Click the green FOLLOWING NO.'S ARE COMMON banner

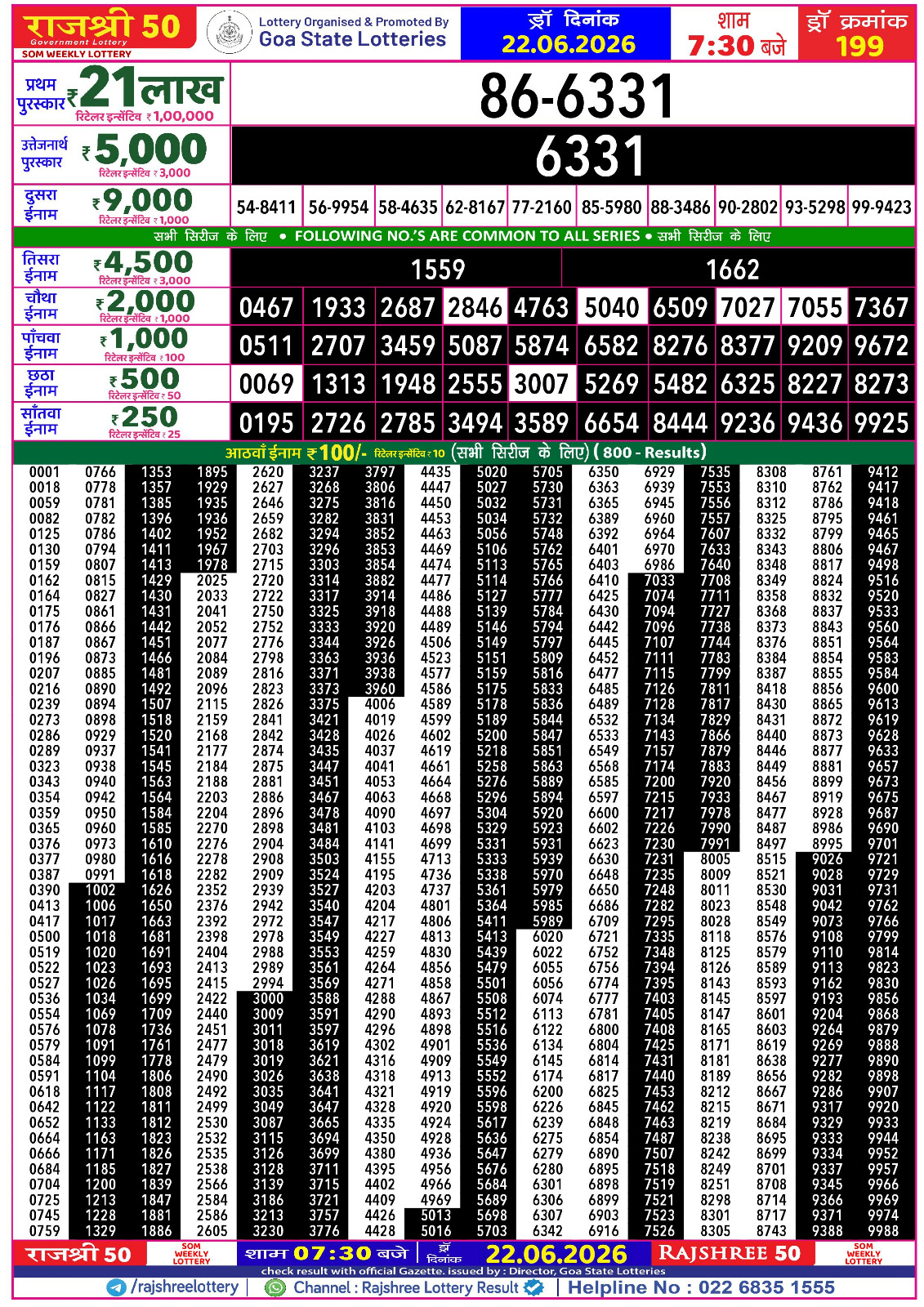pyautogui.click(x=464, y=237)
